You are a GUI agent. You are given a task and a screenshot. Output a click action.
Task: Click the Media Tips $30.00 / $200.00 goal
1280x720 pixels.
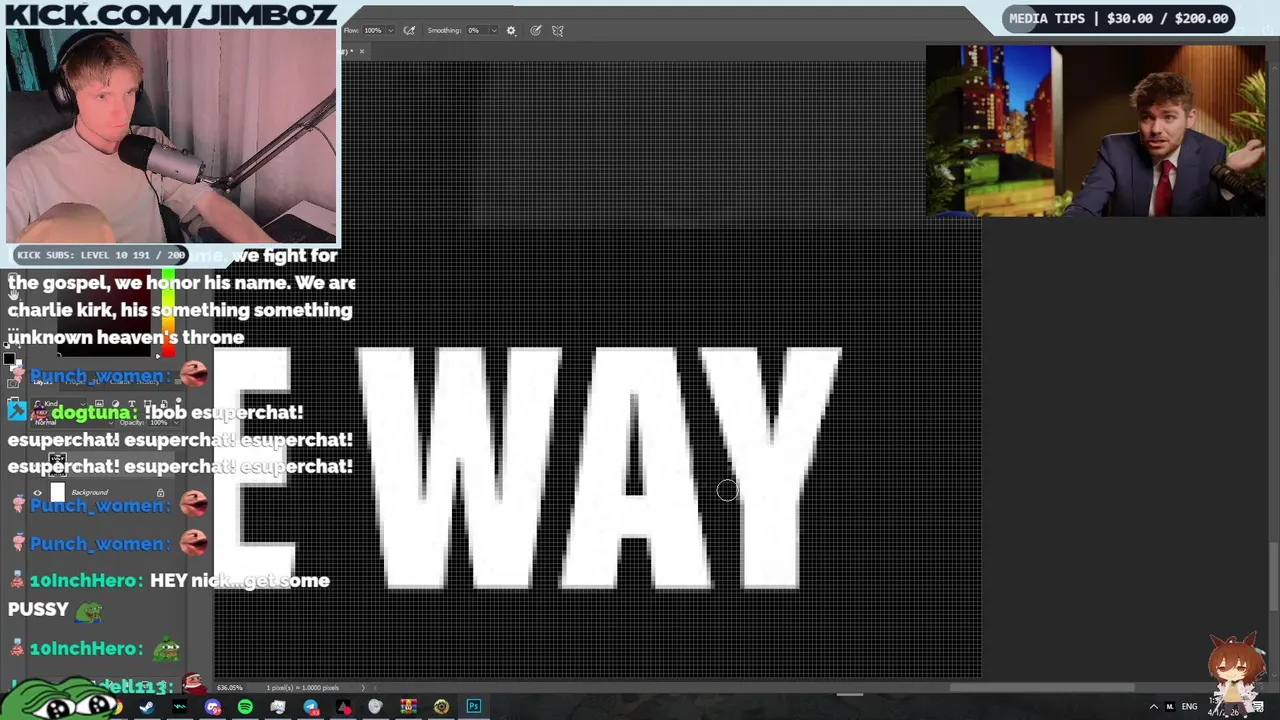click(x=1118, y=18)
